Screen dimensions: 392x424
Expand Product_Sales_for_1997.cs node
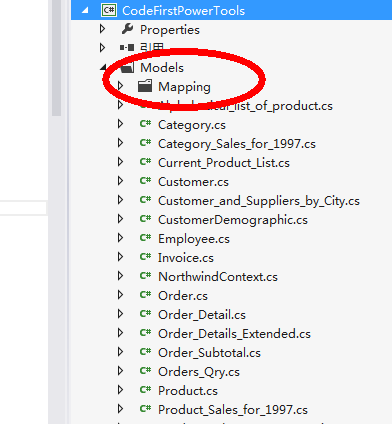tap(121, 409)
